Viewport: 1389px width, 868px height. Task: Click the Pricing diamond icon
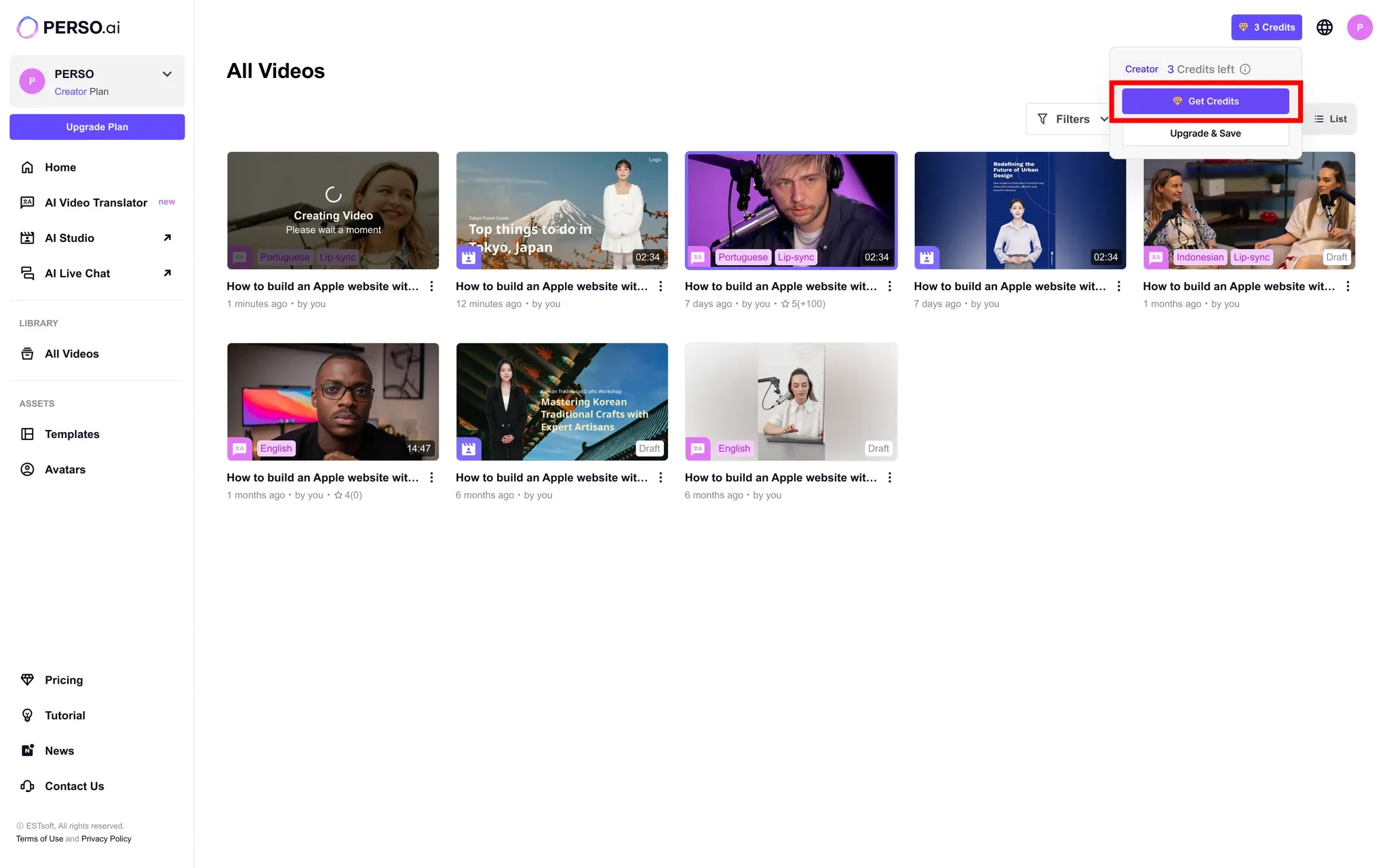(27, 680)
